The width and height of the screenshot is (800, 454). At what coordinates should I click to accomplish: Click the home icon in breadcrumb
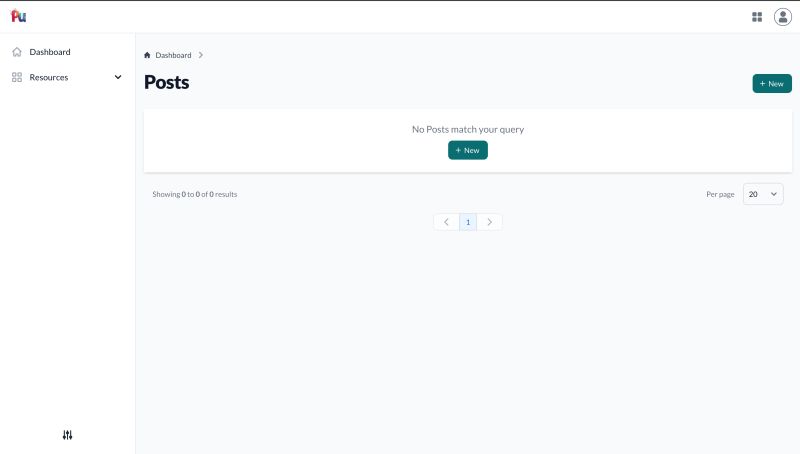[147, 55]
